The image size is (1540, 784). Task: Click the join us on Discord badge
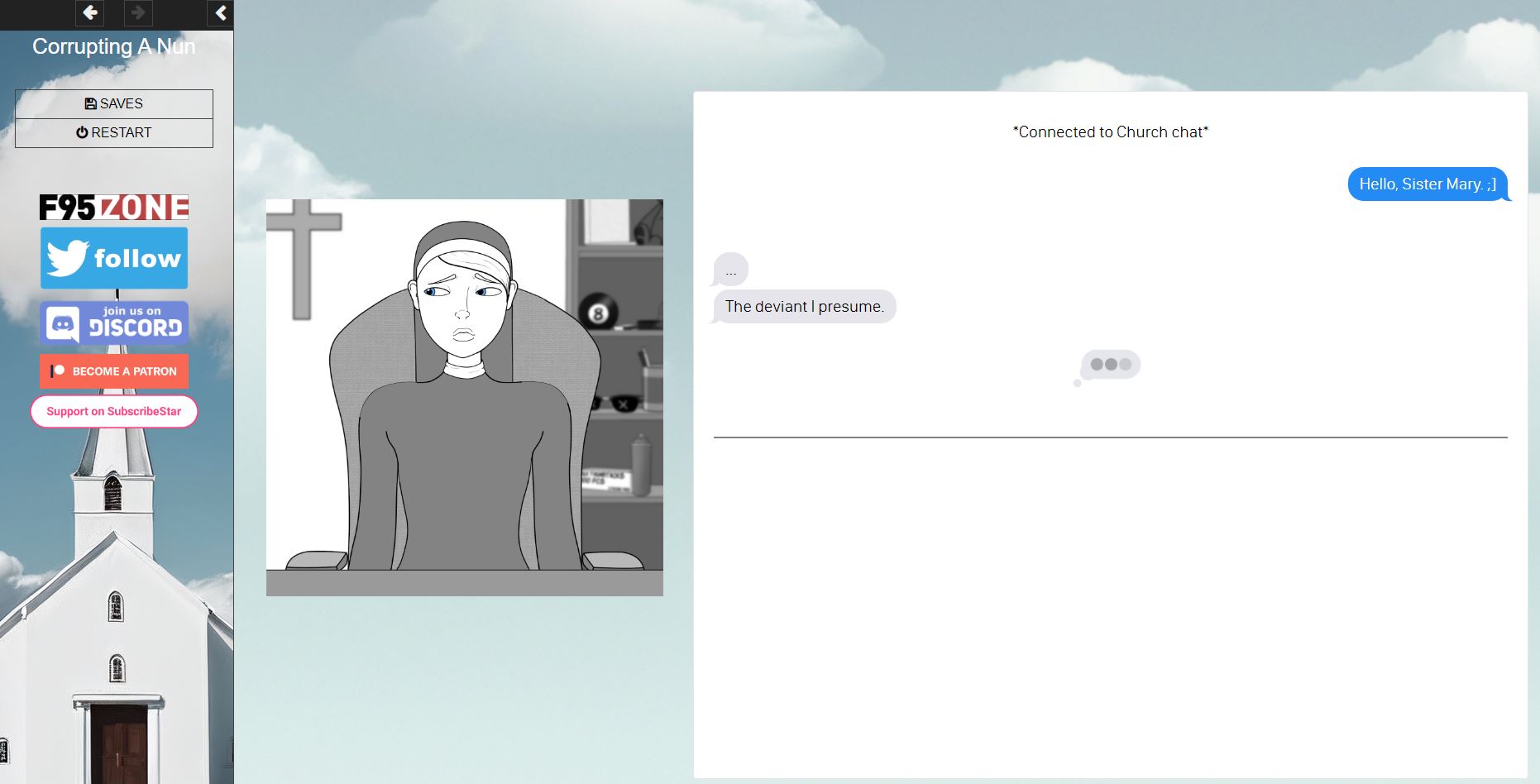114,323
